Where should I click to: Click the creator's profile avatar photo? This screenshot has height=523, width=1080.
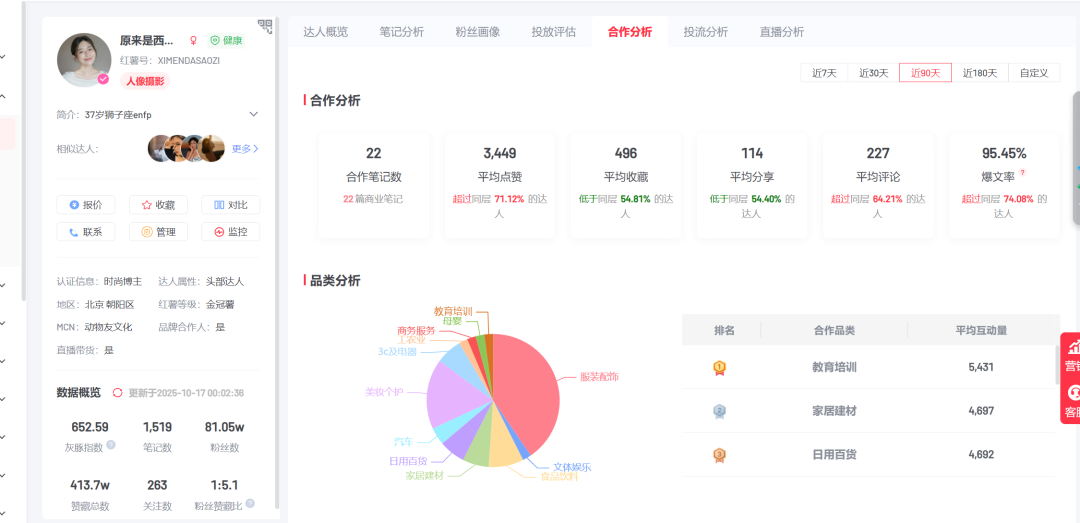(x=84, y=60)
